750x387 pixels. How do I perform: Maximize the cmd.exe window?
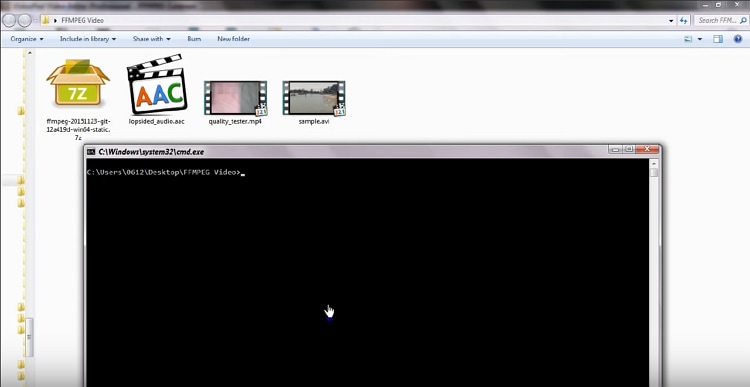pyautogui.click(x=629, y=149)
